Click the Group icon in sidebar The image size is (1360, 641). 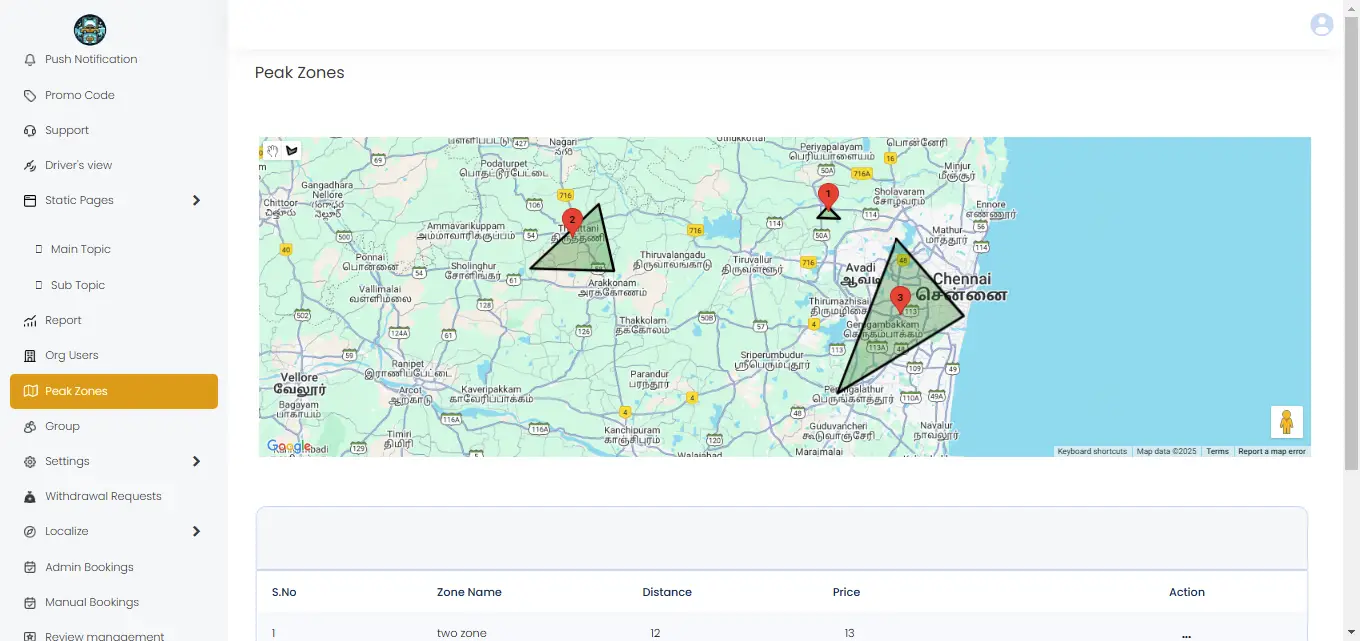click(x=30, y=427)
